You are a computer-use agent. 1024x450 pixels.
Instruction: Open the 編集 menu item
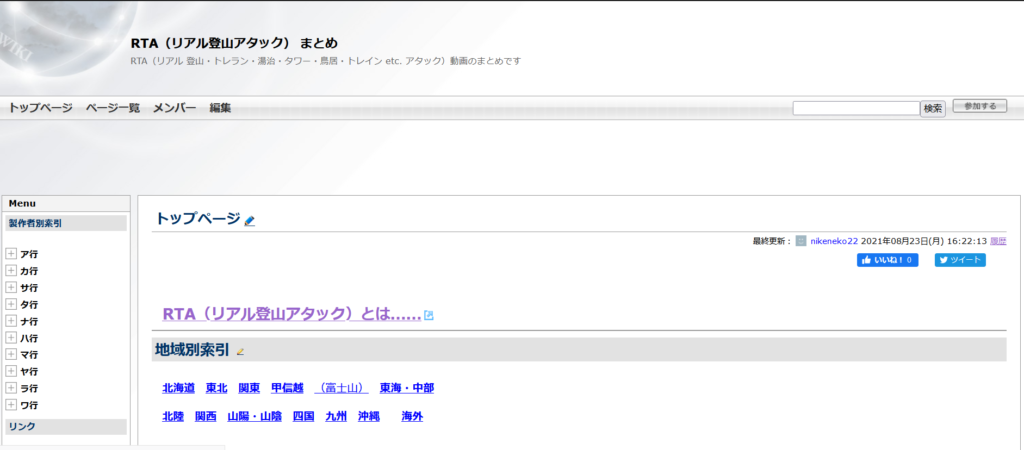(x=220, y=108)
